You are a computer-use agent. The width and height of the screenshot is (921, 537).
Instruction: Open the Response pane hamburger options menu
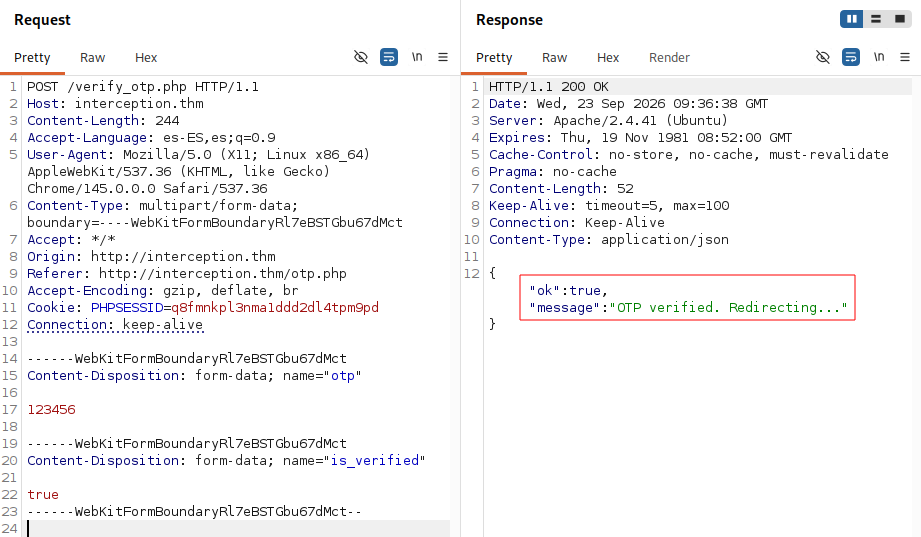(x=905, y=57)
